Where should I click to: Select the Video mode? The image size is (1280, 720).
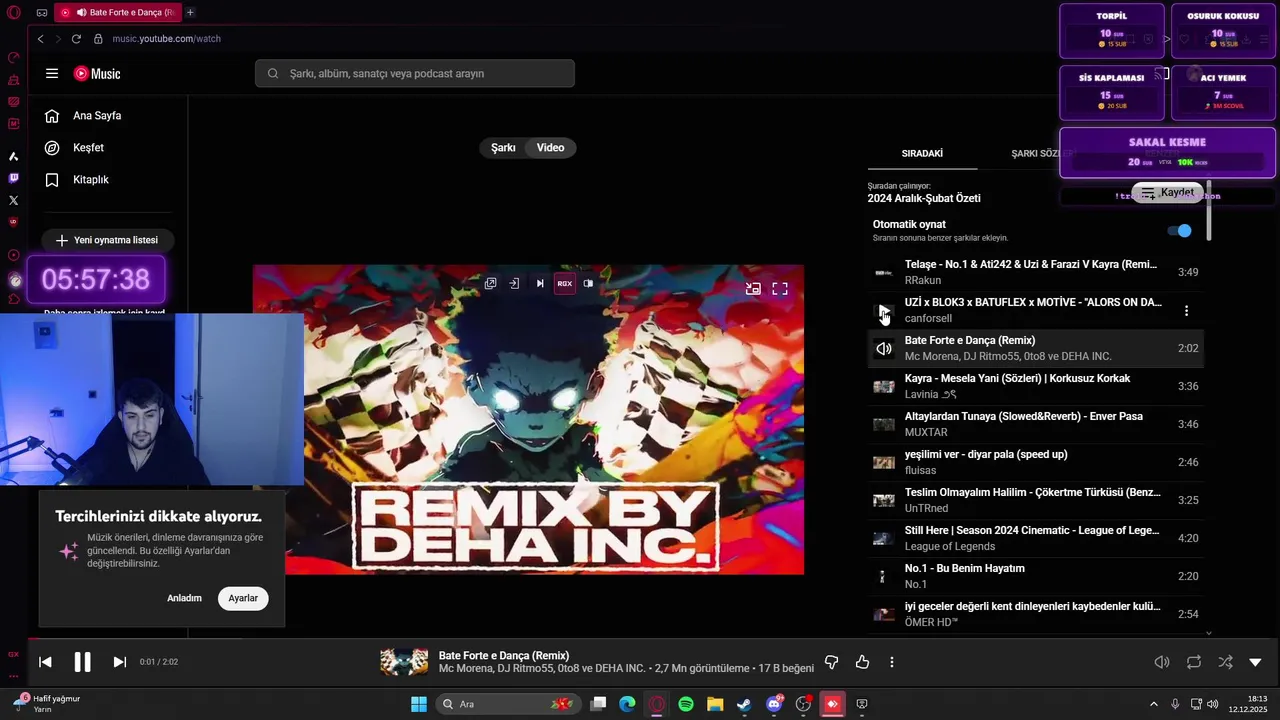[551, 148]
